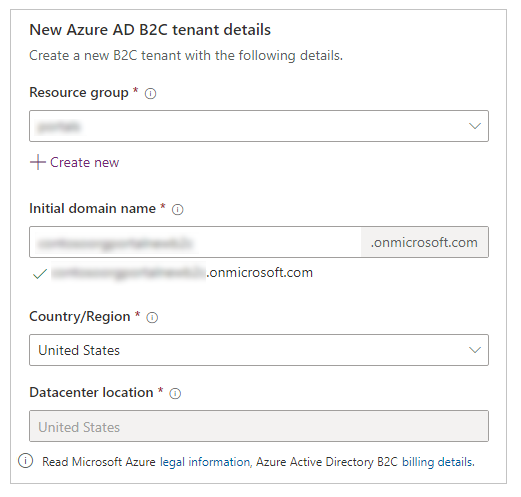Click the 'Create a new B2C tenant' description text
521x497 pixels.
tap(186, 55)
